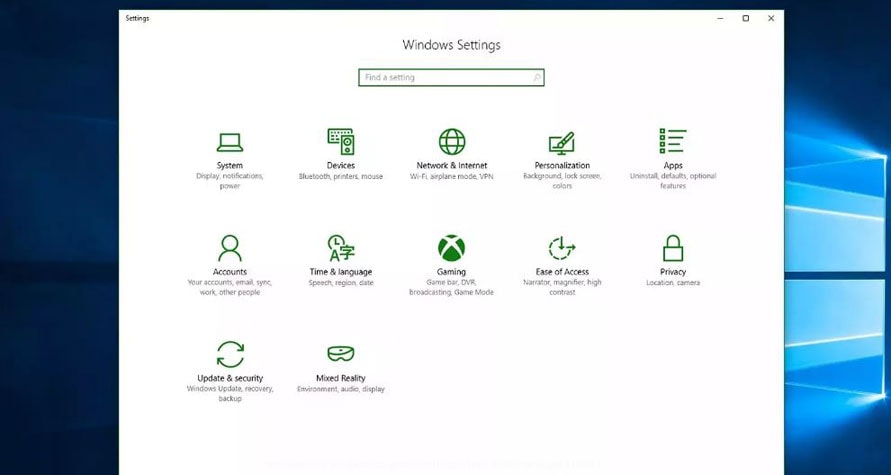Close the Settings window

(771, 18)
